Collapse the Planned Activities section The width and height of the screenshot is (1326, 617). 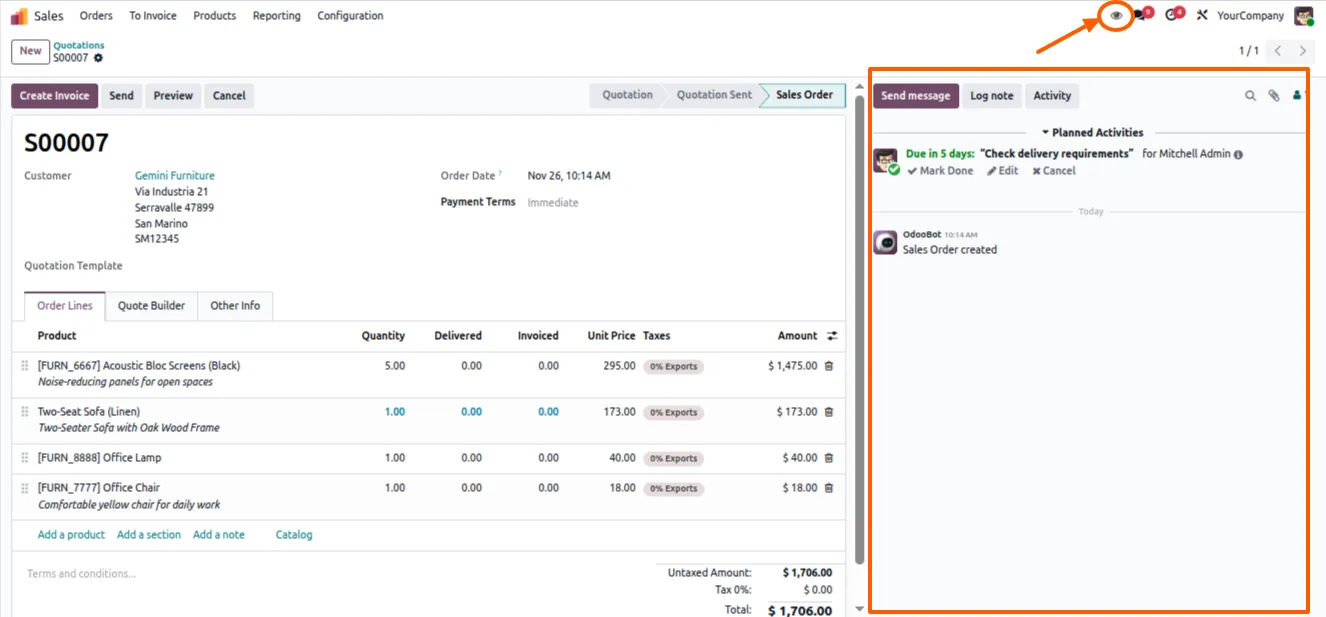pos(1092,132)
